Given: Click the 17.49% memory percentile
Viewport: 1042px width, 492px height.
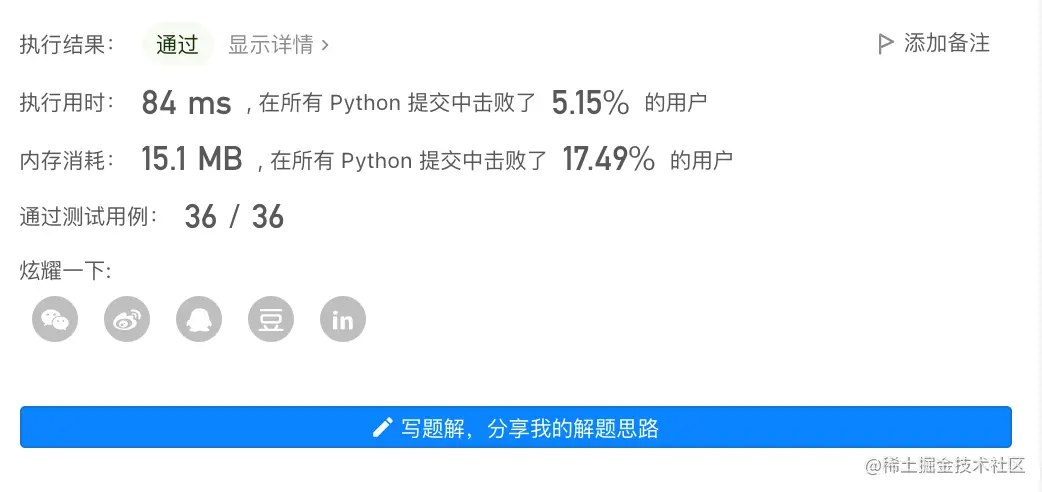Looking at the screenshot, I should (x=608, y=159).
